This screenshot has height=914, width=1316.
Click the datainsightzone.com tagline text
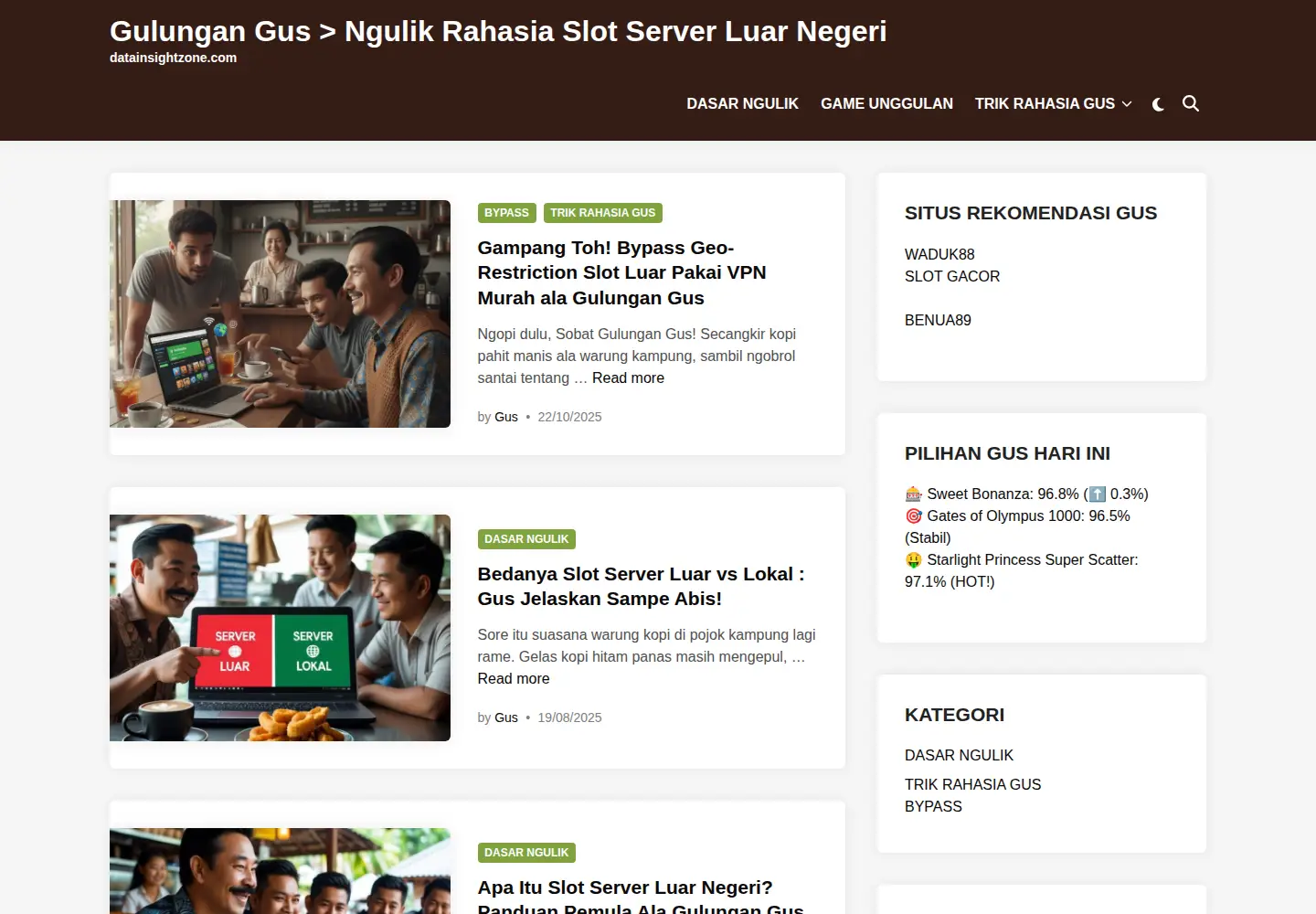click(x=173, y=58)
